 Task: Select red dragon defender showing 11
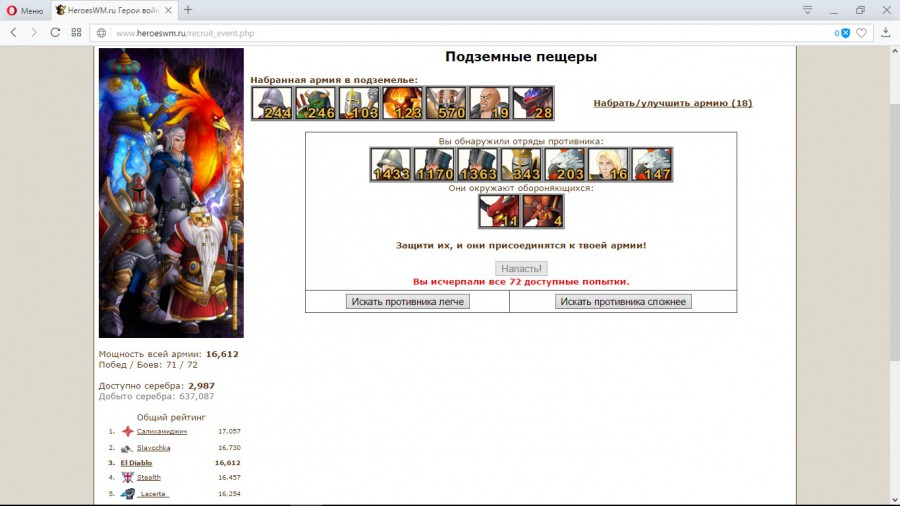[499, 211]
